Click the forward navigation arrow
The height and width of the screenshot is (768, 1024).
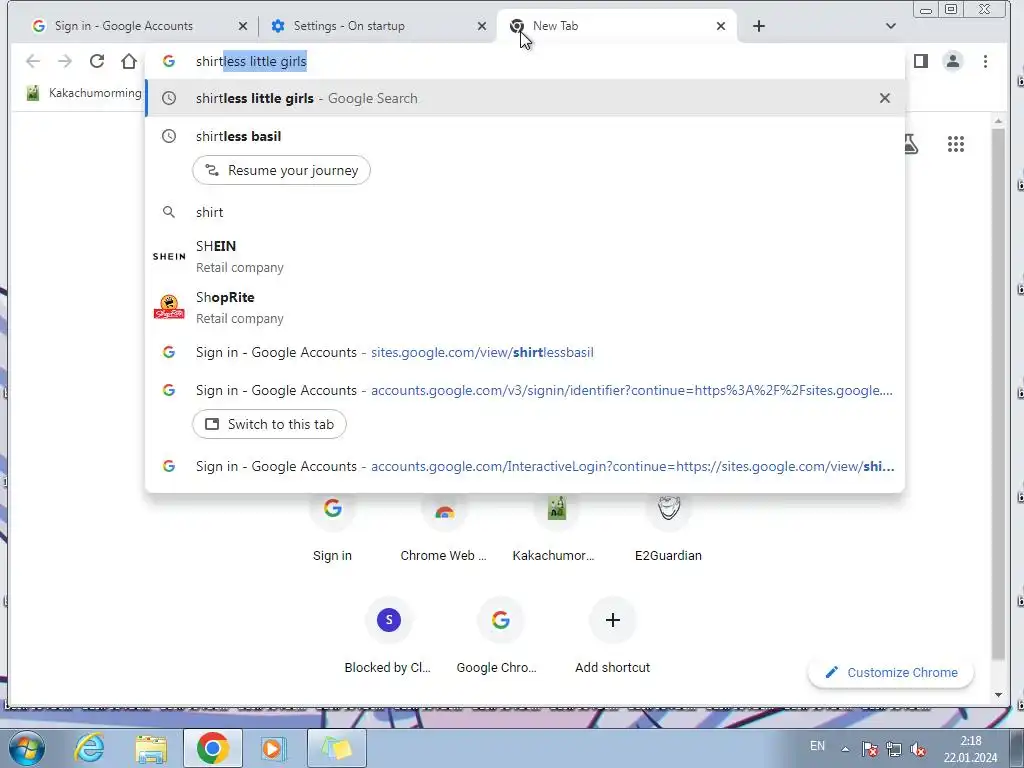click(x=65, y=61)
